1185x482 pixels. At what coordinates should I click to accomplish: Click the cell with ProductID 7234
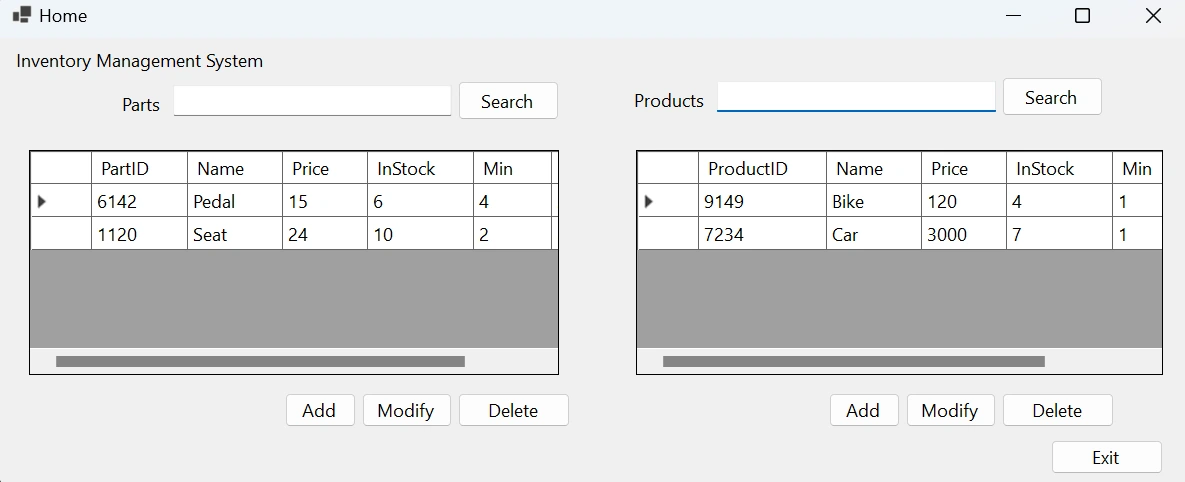[x=763, y=233]
